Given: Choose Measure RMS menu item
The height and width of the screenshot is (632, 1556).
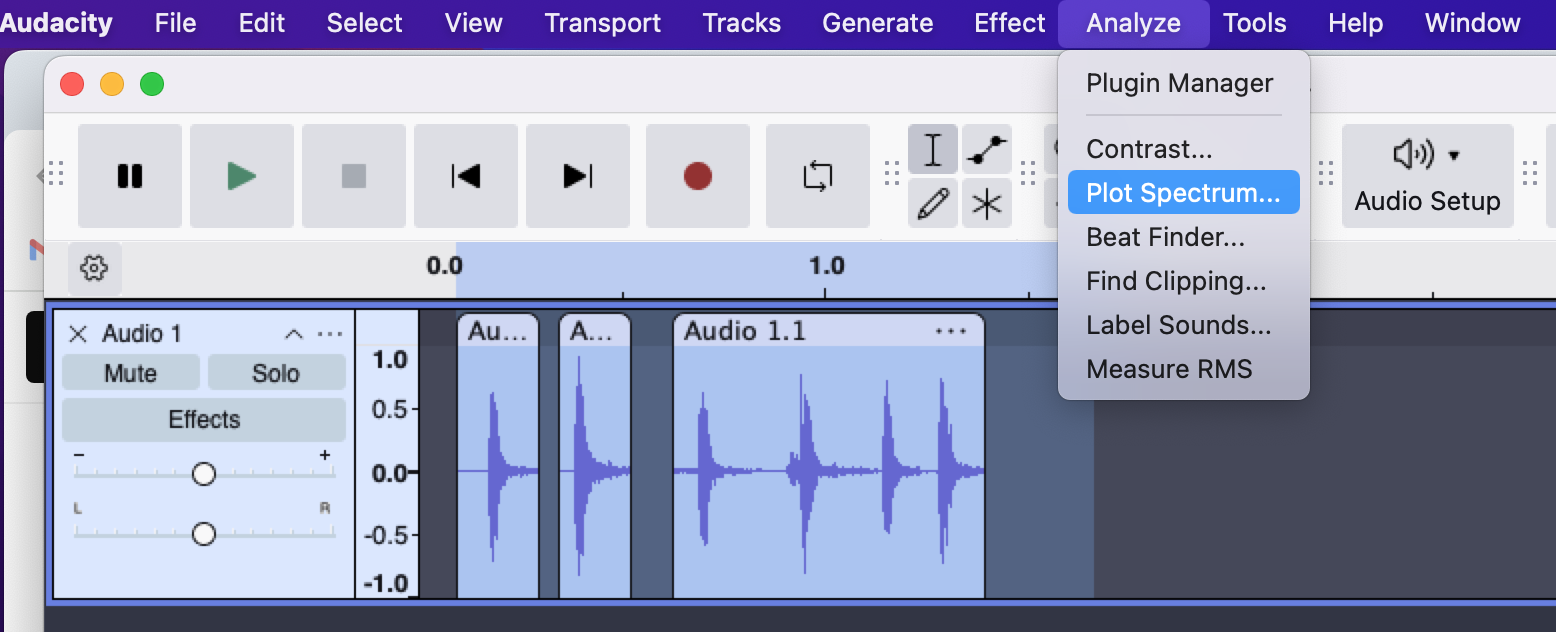Looking at the screenshot, I should pyautogui.click(x=1184, y=369).
